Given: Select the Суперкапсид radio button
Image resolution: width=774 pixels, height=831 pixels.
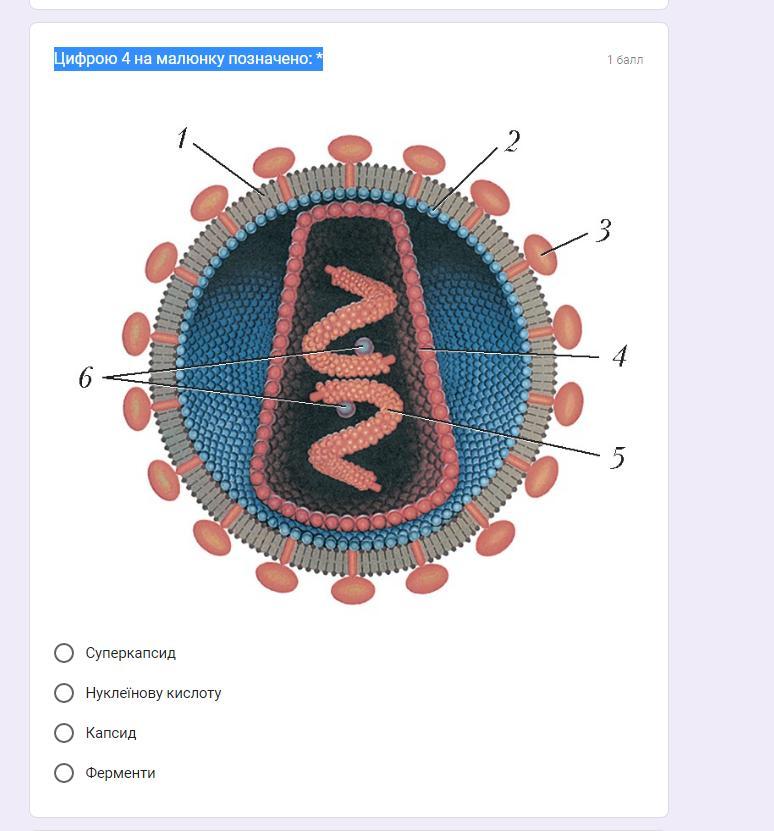Looking at the screenshot, I should tap(64, 653).
